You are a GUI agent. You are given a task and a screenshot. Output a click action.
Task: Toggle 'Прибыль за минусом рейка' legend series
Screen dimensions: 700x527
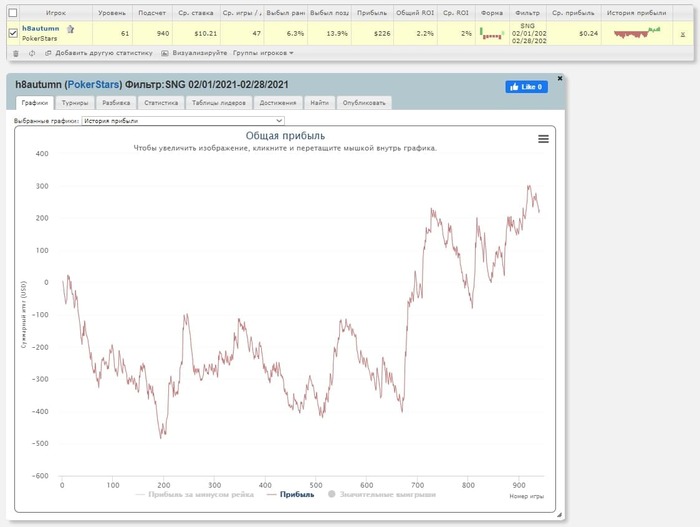195,494
